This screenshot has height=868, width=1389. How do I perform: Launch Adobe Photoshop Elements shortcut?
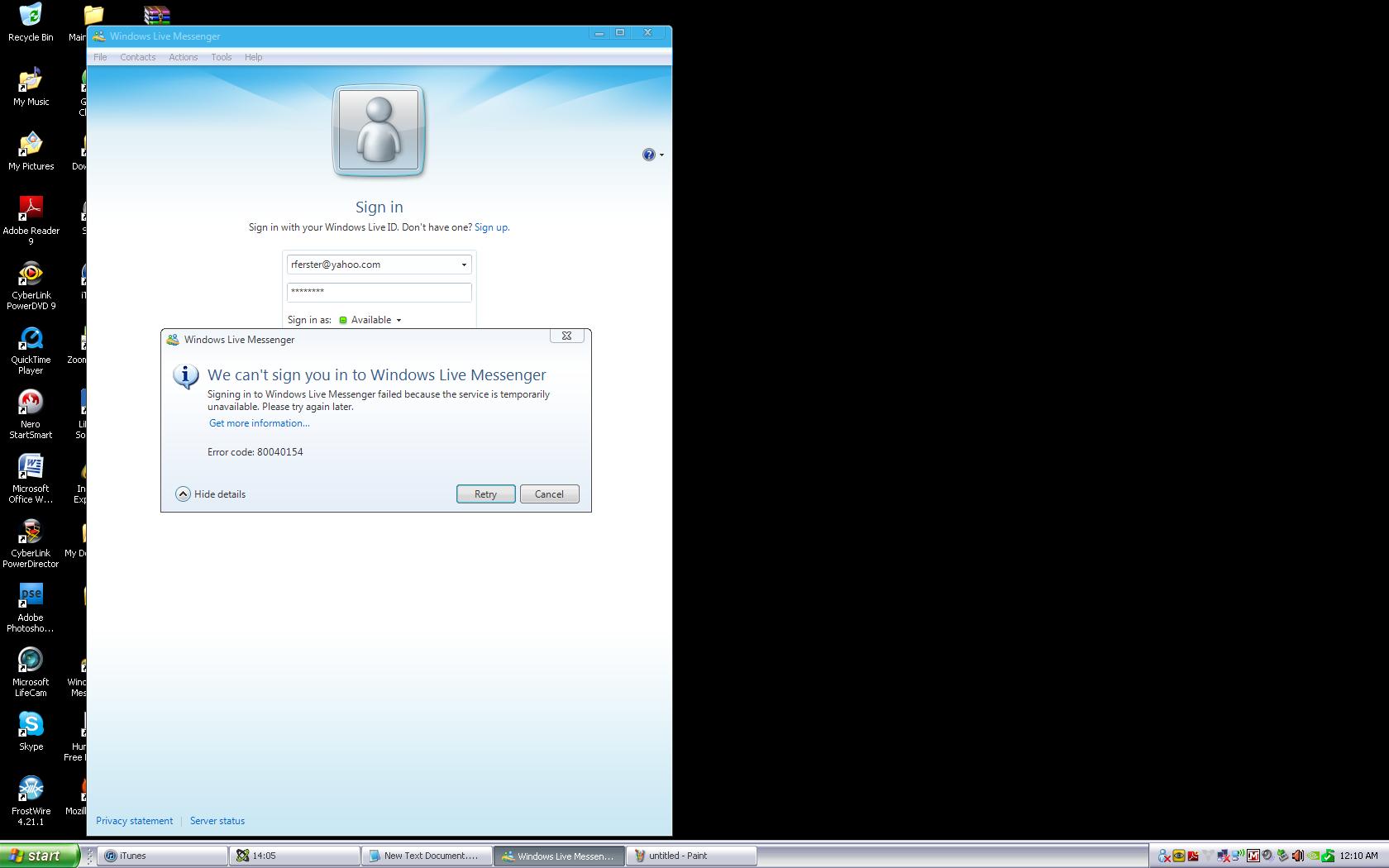click(31, 595)
